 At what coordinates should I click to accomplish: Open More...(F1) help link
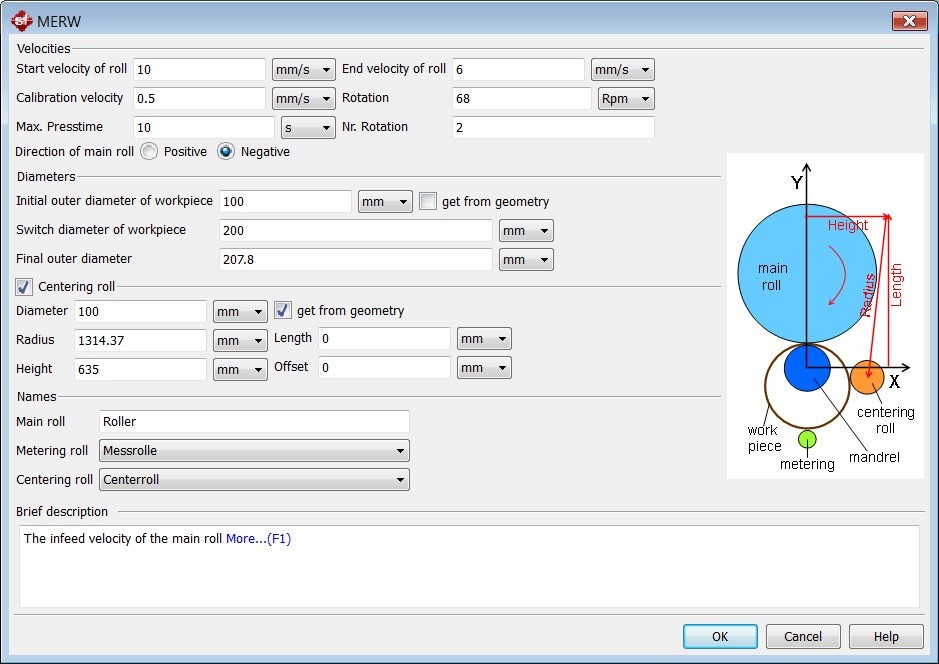pos(258,538)
